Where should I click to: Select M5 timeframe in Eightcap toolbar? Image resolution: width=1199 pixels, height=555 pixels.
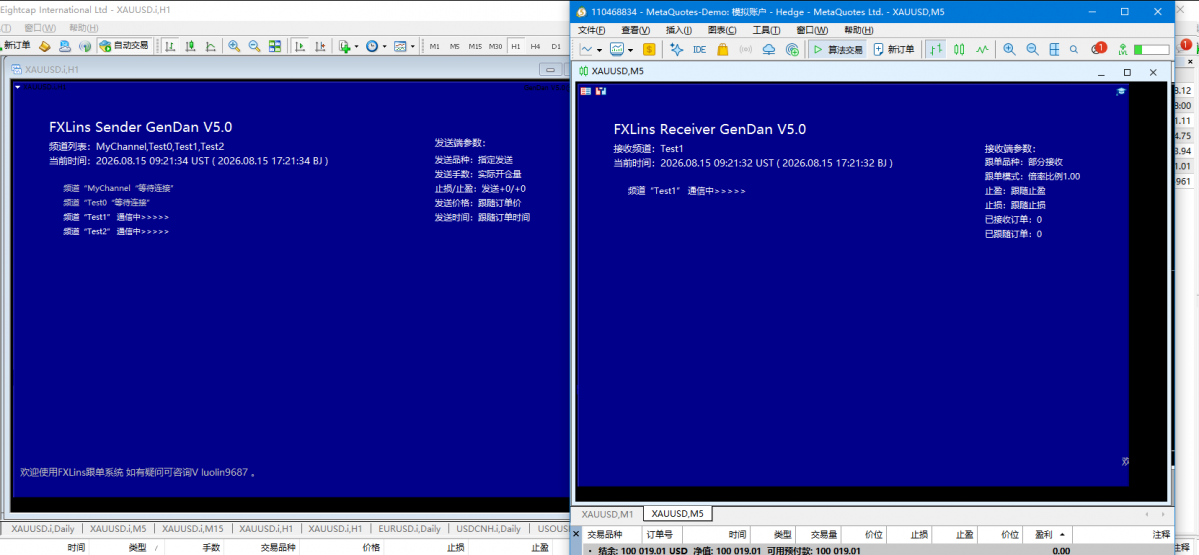[455, 46]
